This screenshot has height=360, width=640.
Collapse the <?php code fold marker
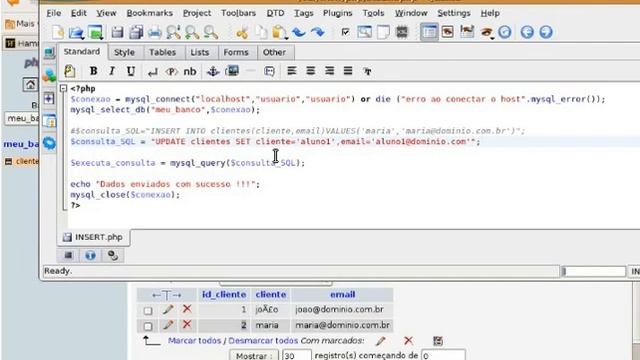pyautogui.click(x=63, y=88)
